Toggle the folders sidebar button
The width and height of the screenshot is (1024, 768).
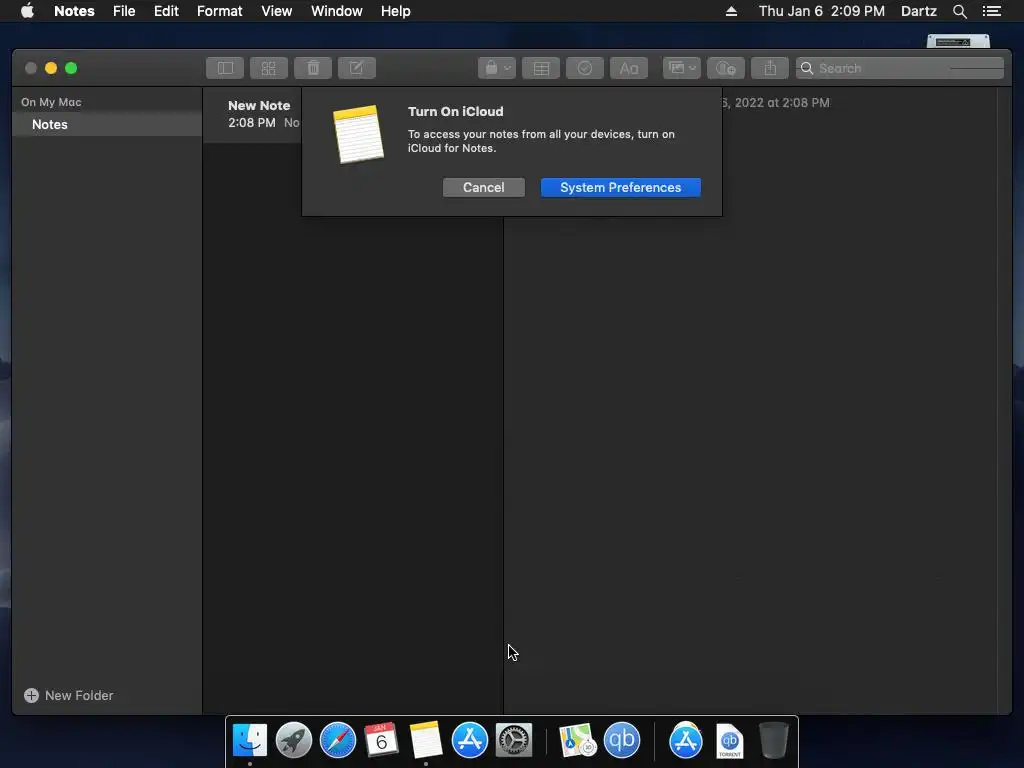(x=225, y=68)
